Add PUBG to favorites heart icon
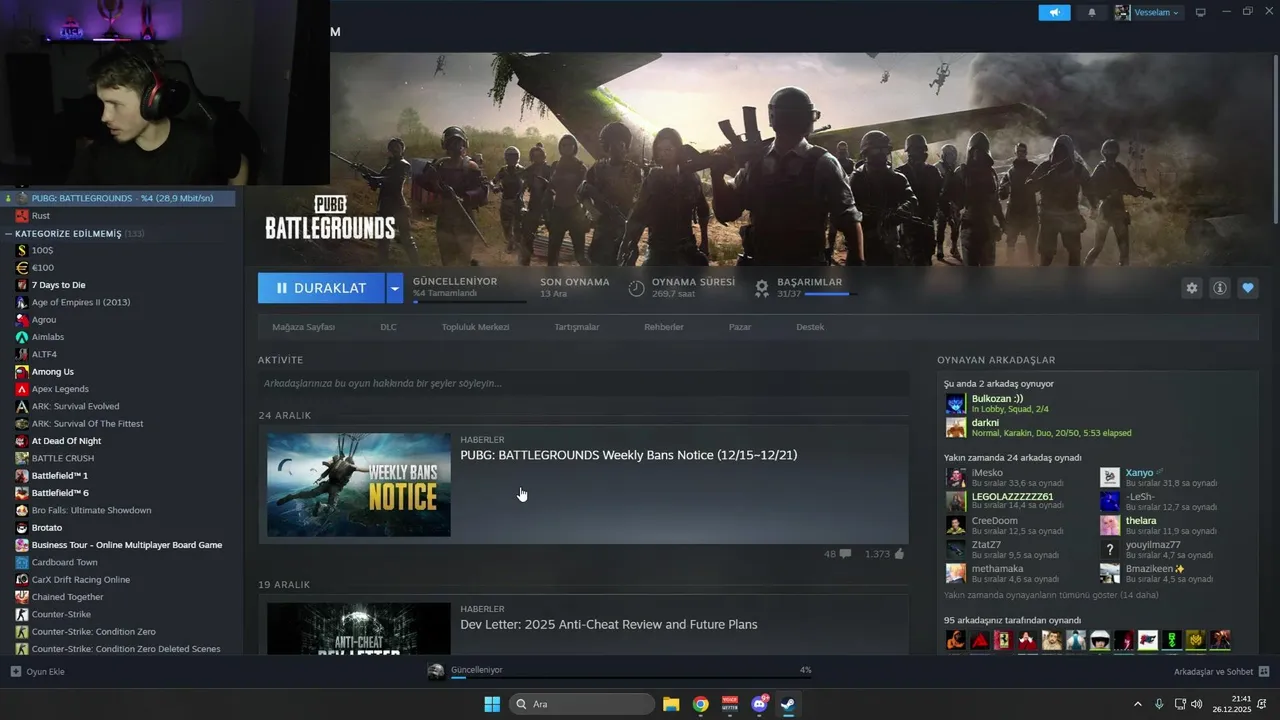Image resolution: width=1280 pixels, height=720 pixels. tap(1248, 288)
